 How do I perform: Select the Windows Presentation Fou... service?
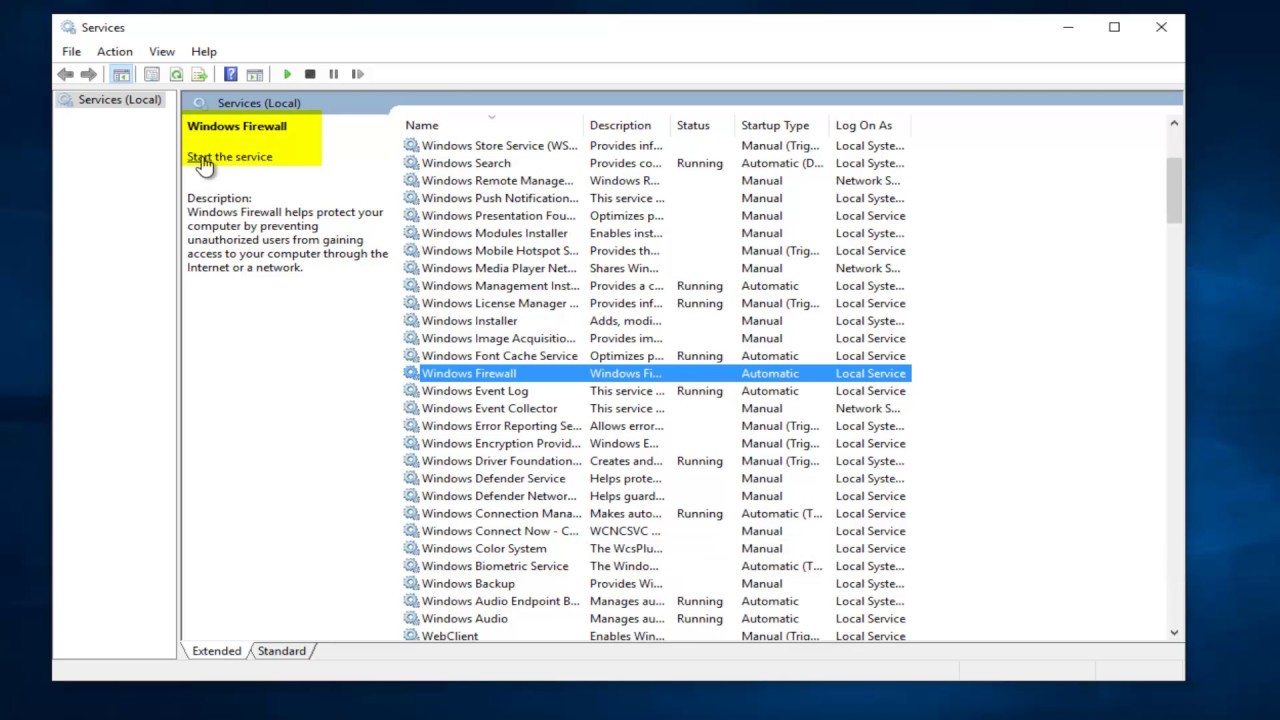[x=656, y=216]
